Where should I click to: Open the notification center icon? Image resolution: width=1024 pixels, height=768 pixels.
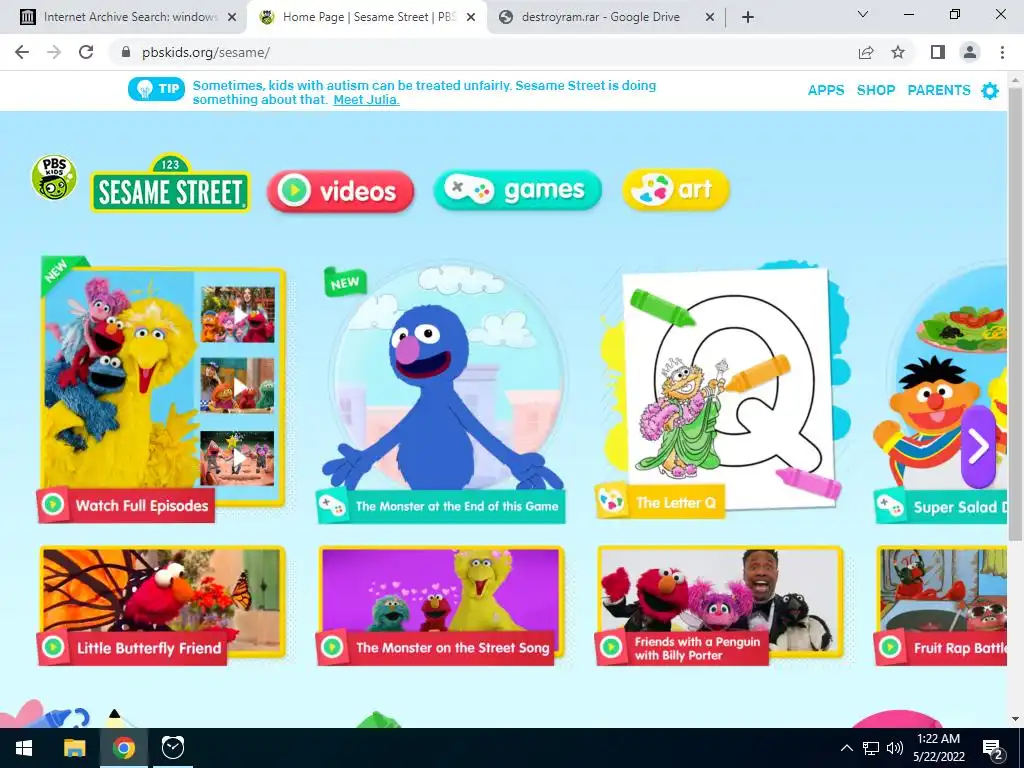point(993,750)
